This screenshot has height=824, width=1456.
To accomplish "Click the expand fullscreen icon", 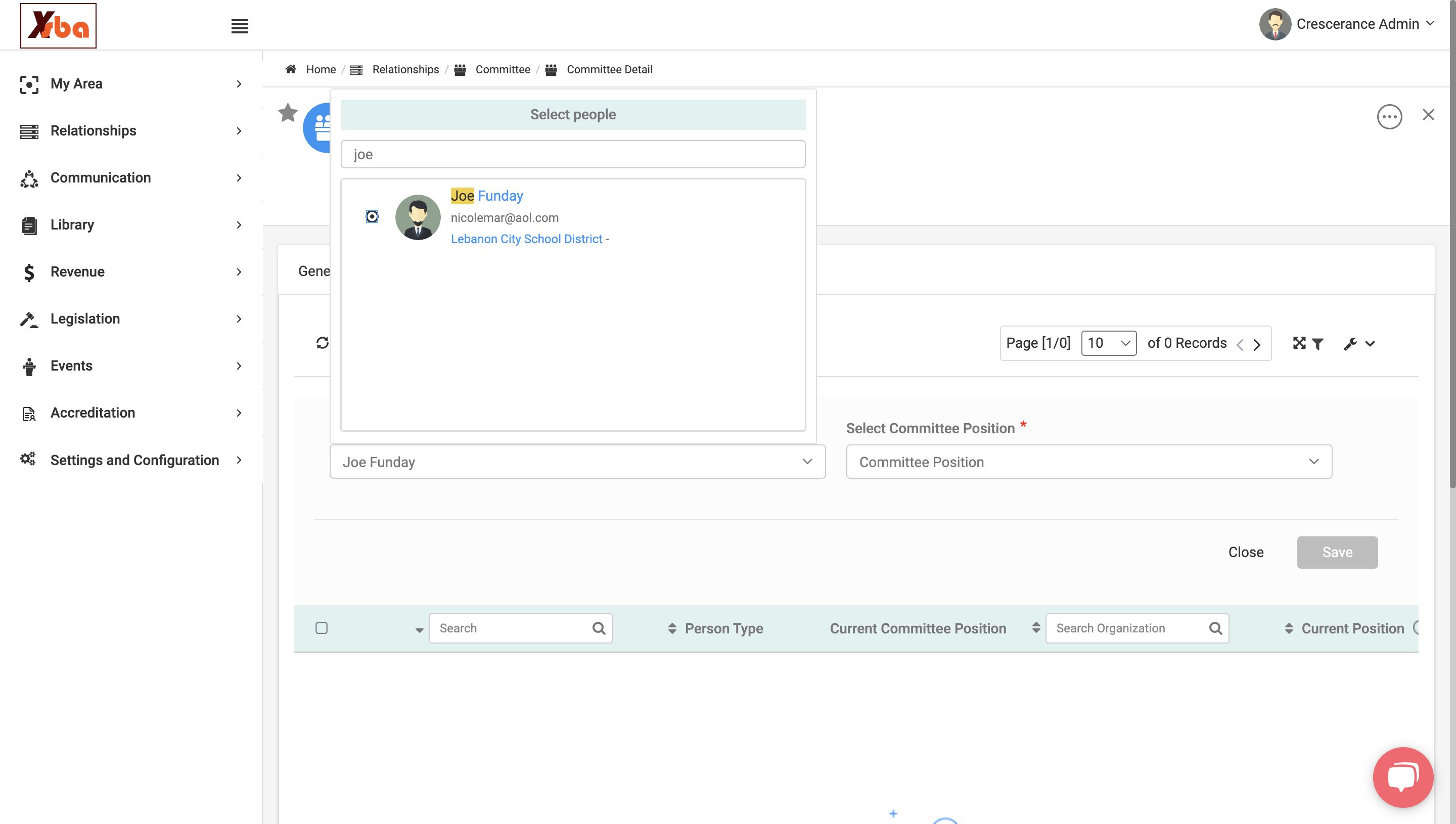I will tap(1299, 343).
